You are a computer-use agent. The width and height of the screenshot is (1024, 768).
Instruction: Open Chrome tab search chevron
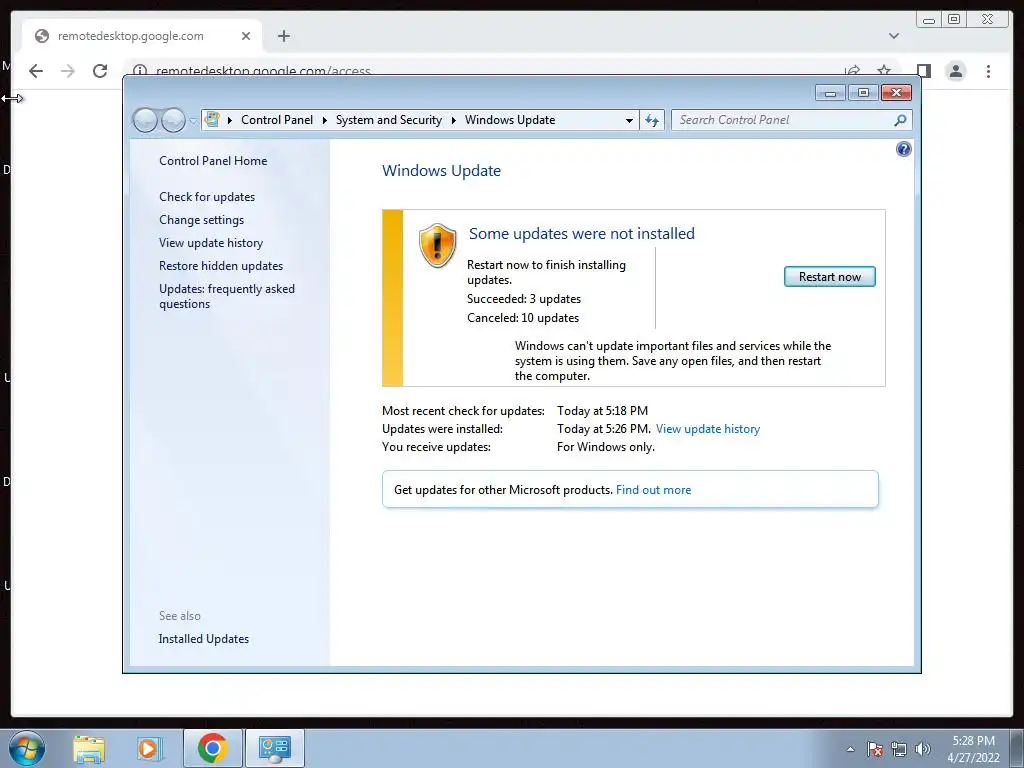click(x=894, y=36)
